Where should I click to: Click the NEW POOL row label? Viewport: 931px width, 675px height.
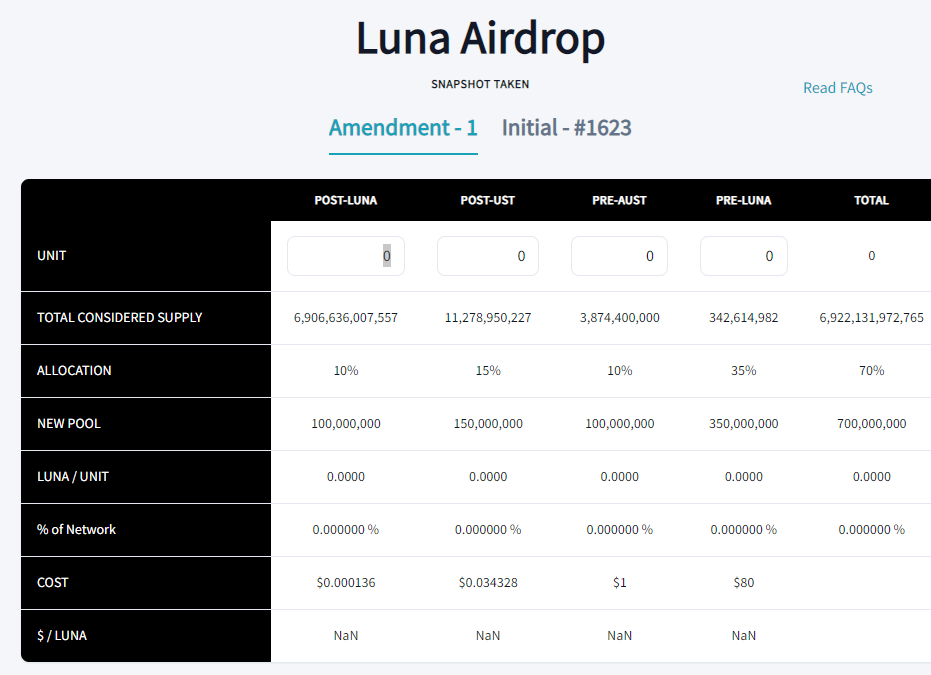[69, 423]
